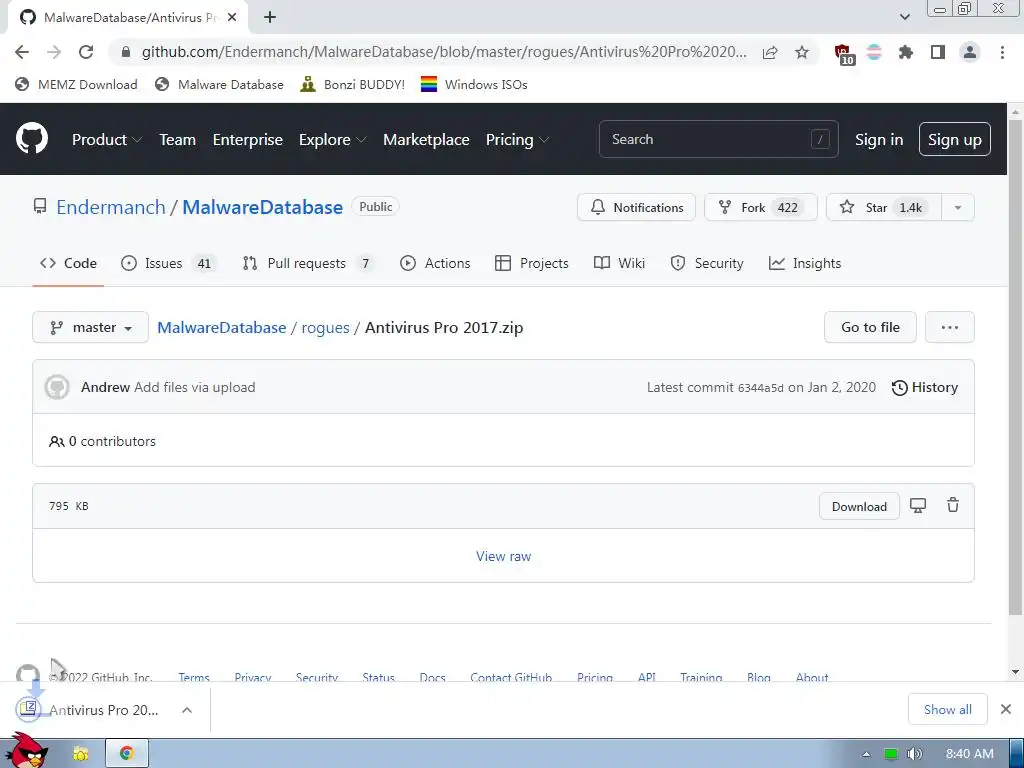The height and width of the screenshot is (768, 1024).
Task: Click Show all downloads
Action: pos(948,709)
